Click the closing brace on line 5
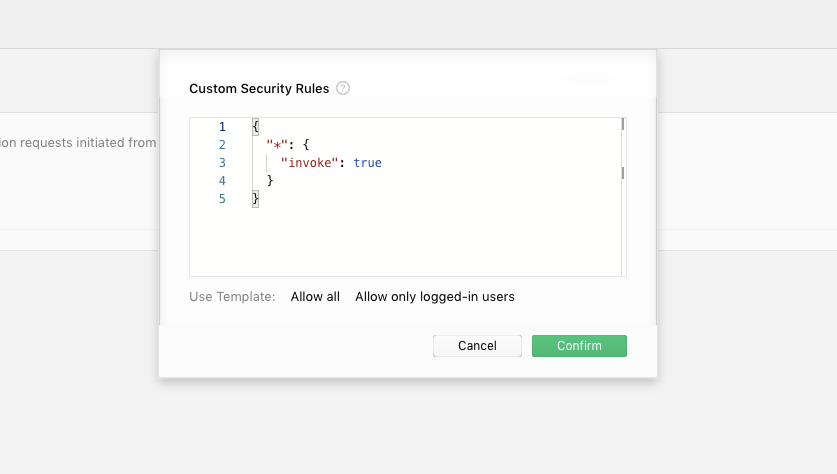Image resolution: width=837 pixels, height=474 pixels. pos(256,199)
